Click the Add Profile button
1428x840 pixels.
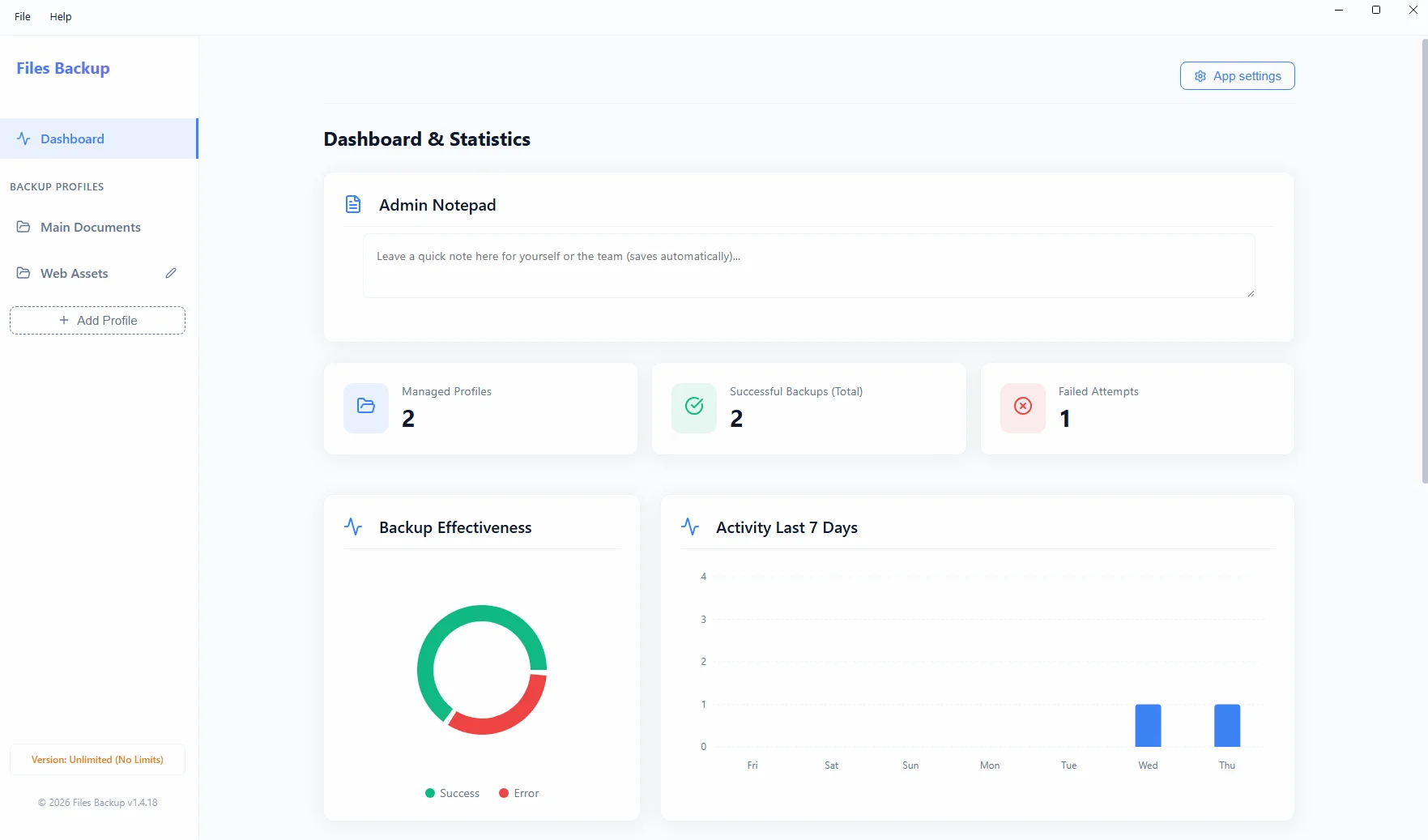[x=97, y=320]
